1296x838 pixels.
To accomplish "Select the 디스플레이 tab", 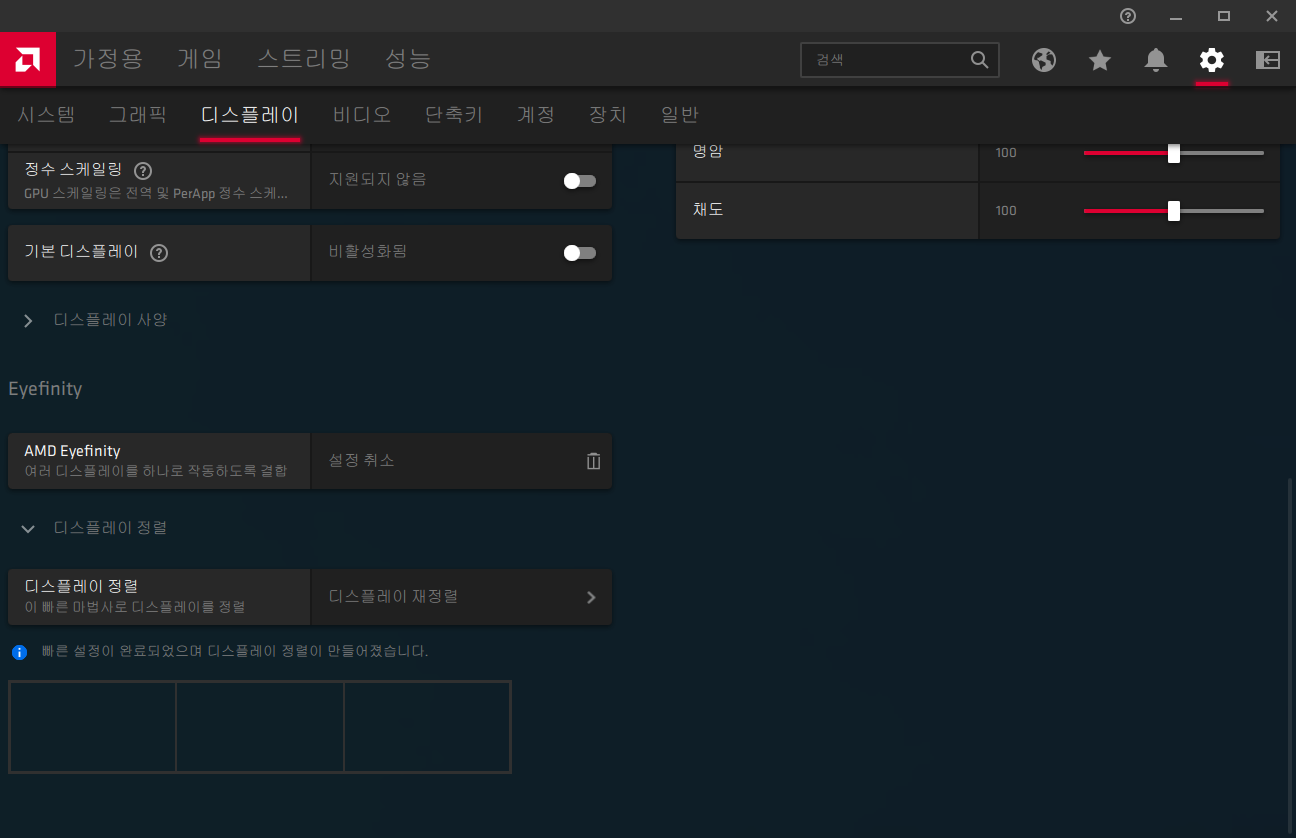I will click(x=250, y=114).
